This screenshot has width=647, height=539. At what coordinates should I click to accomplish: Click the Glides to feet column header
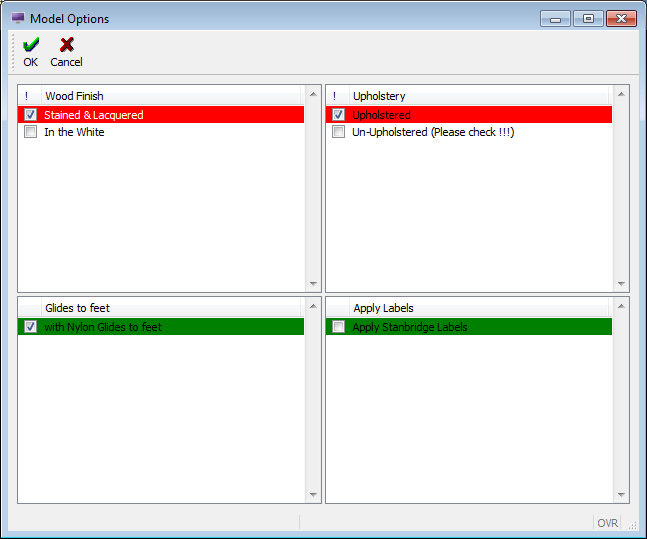coord(170,308)
